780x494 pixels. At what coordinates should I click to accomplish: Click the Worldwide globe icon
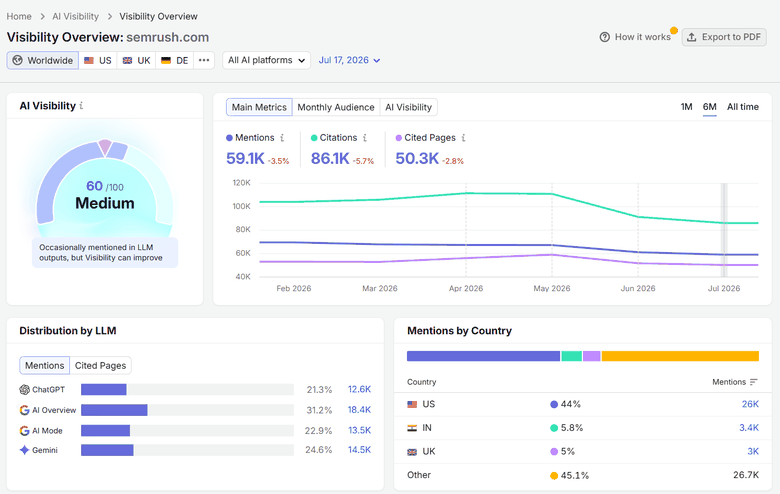17,60
